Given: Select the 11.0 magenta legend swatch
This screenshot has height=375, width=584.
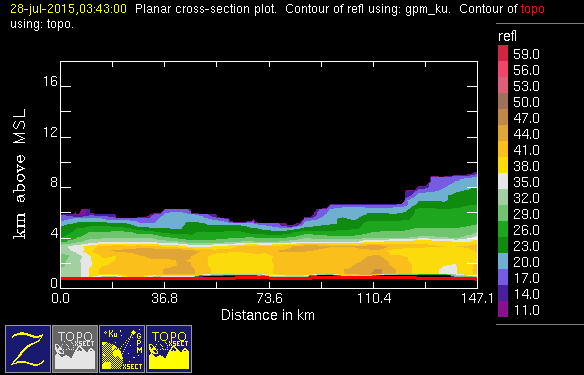Looking at the screenshot, I should coord(503,309).
